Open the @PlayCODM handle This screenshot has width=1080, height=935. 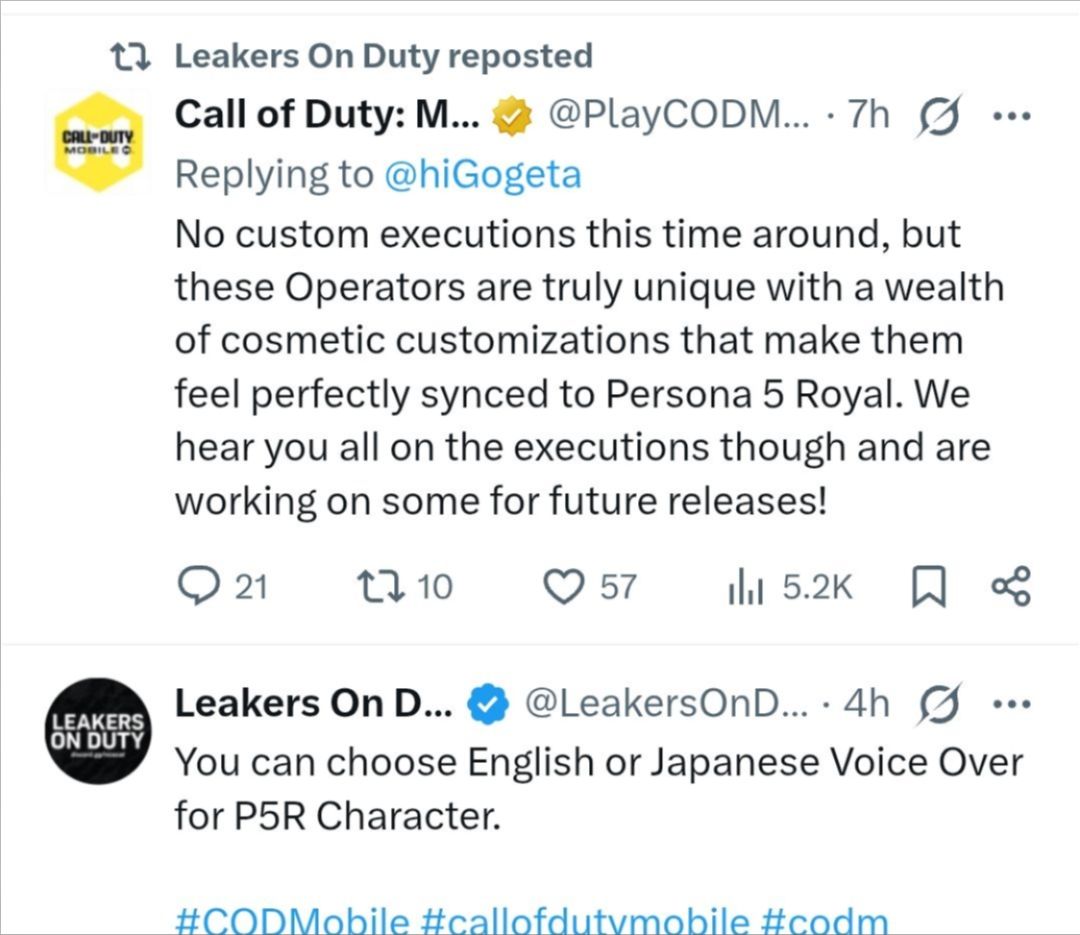pyautogui.click(x=678, y=114)
